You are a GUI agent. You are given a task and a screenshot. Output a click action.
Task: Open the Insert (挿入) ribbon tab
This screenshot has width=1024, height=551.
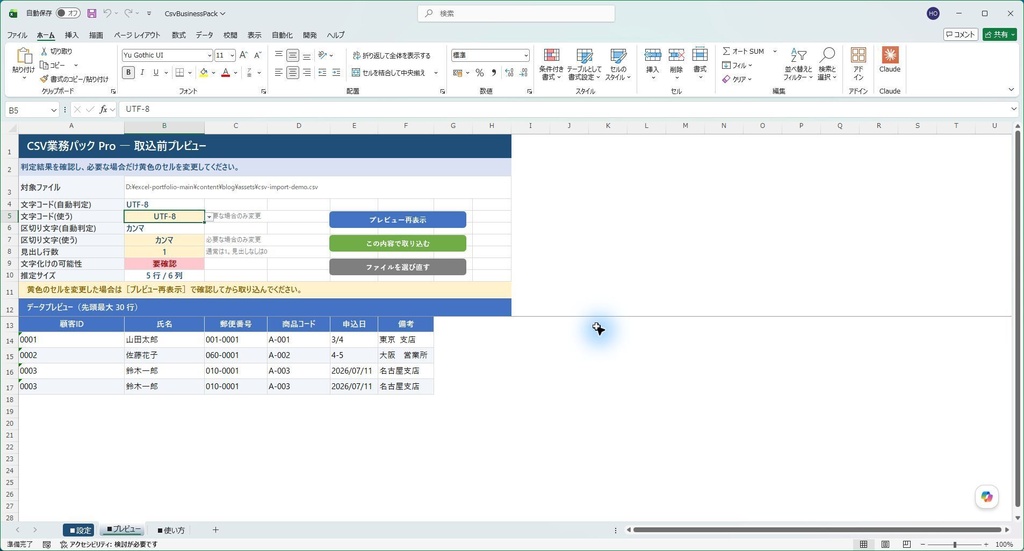pyautogui.click(x=71, y=35)
